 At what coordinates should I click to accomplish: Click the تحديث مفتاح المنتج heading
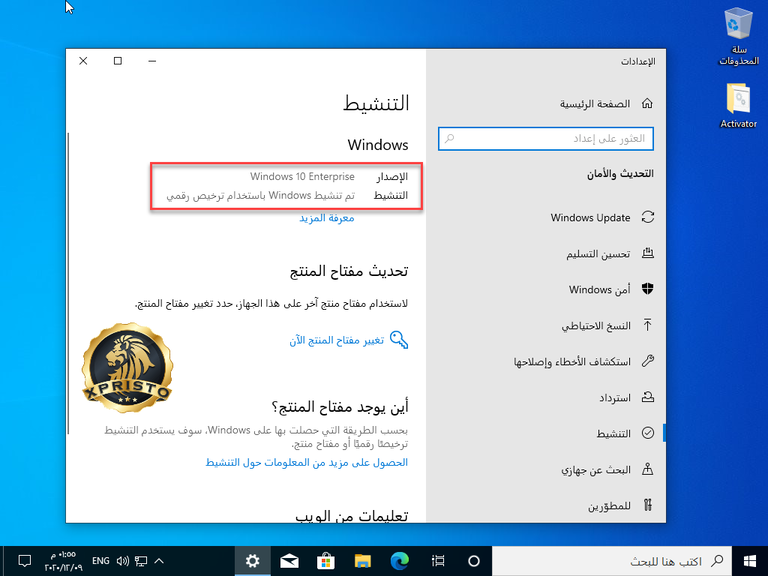point(349,271)
